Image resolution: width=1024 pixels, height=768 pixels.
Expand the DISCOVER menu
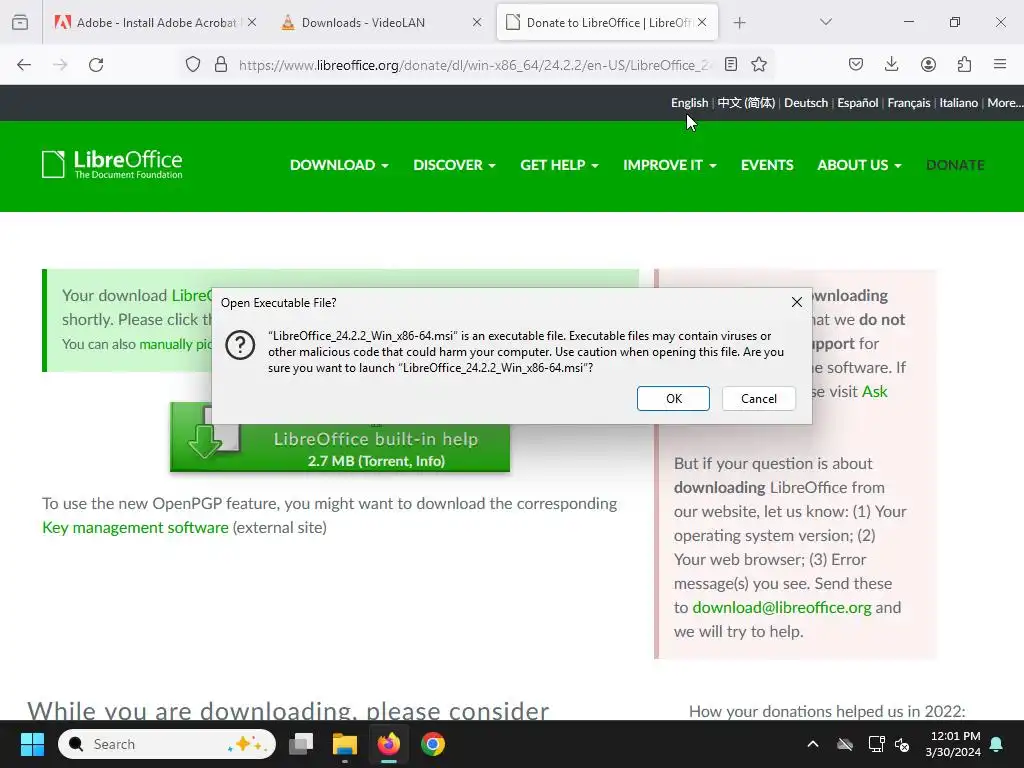[x=454, y=165]
